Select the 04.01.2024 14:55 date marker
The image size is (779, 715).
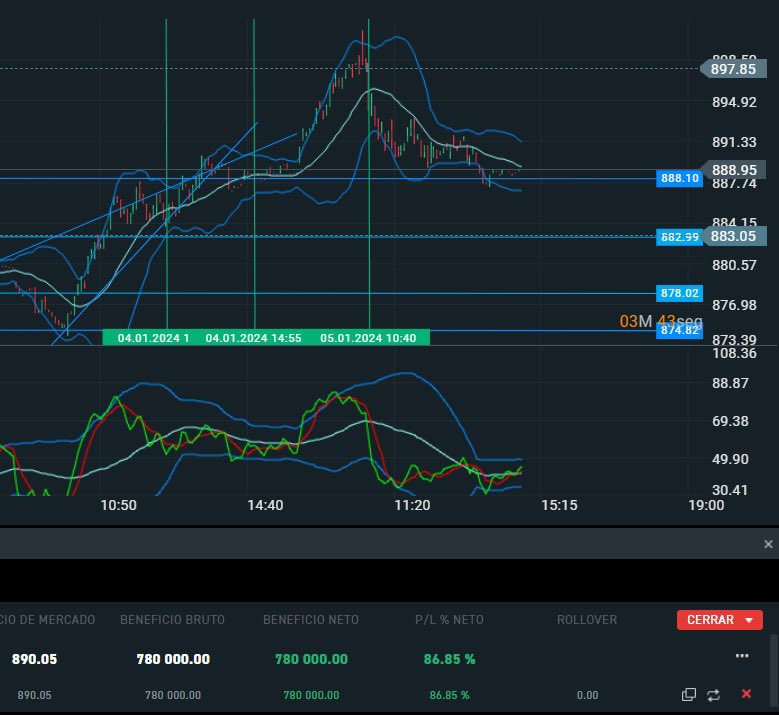pos(253,338)
